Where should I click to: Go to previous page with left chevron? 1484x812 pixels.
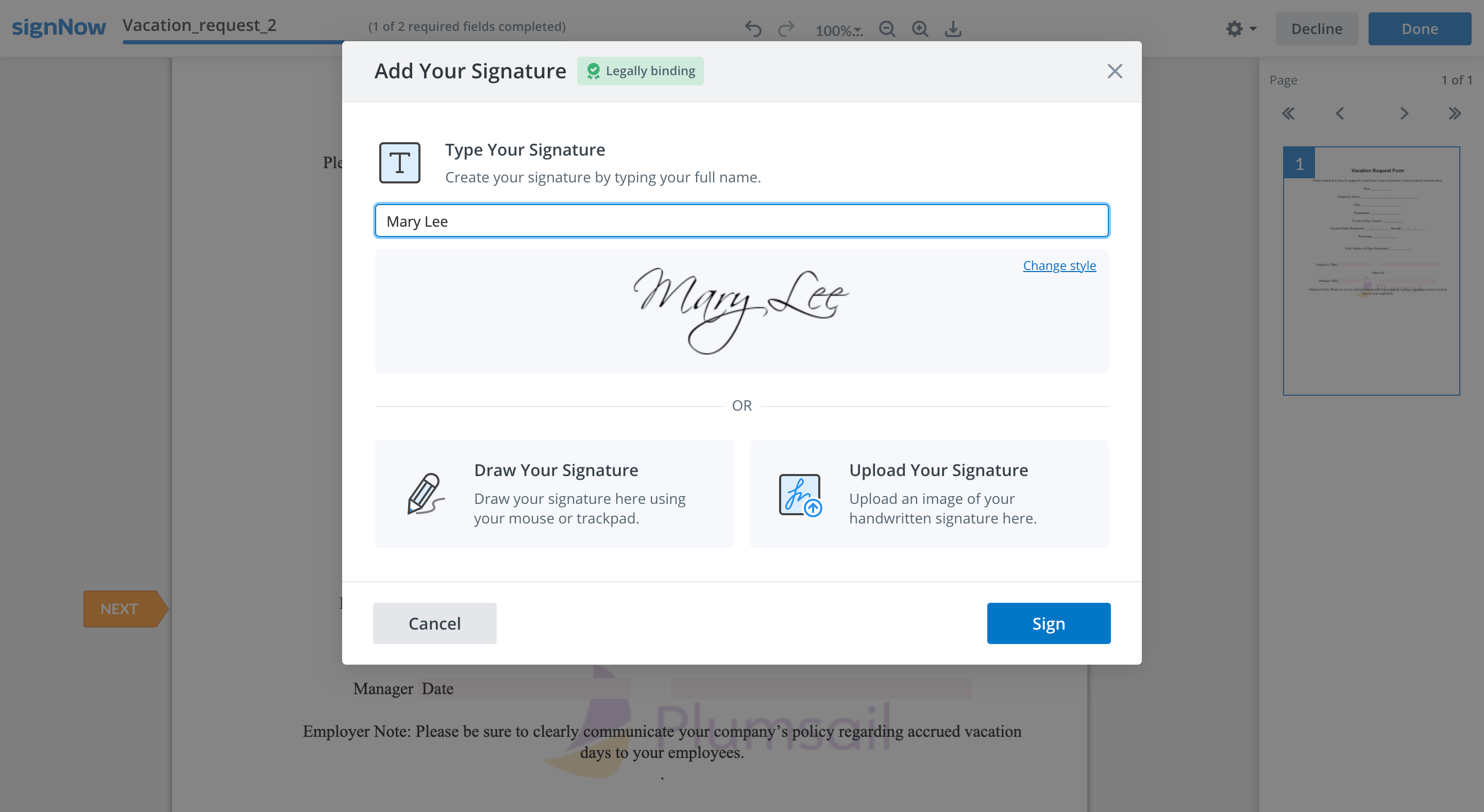click(x=1340, y=113)
